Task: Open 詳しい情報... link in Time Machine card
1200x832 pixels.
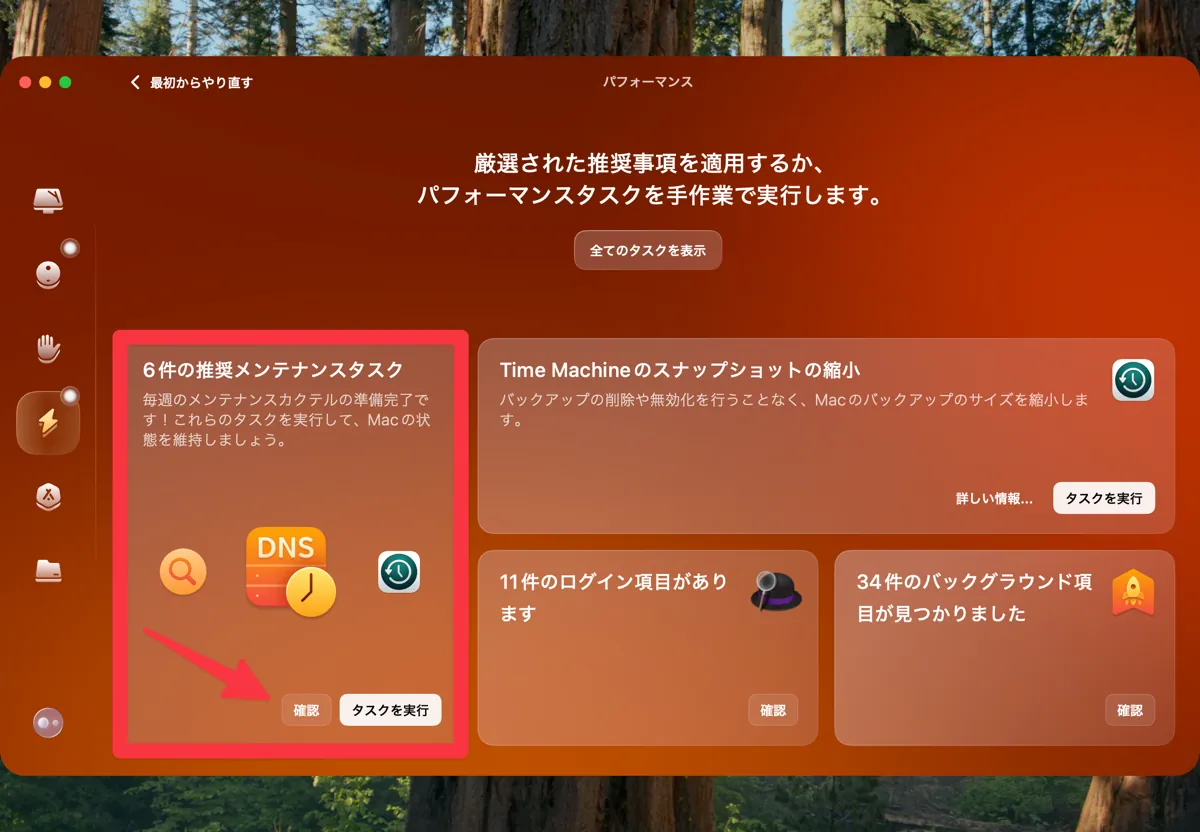Action: [994, 498]
